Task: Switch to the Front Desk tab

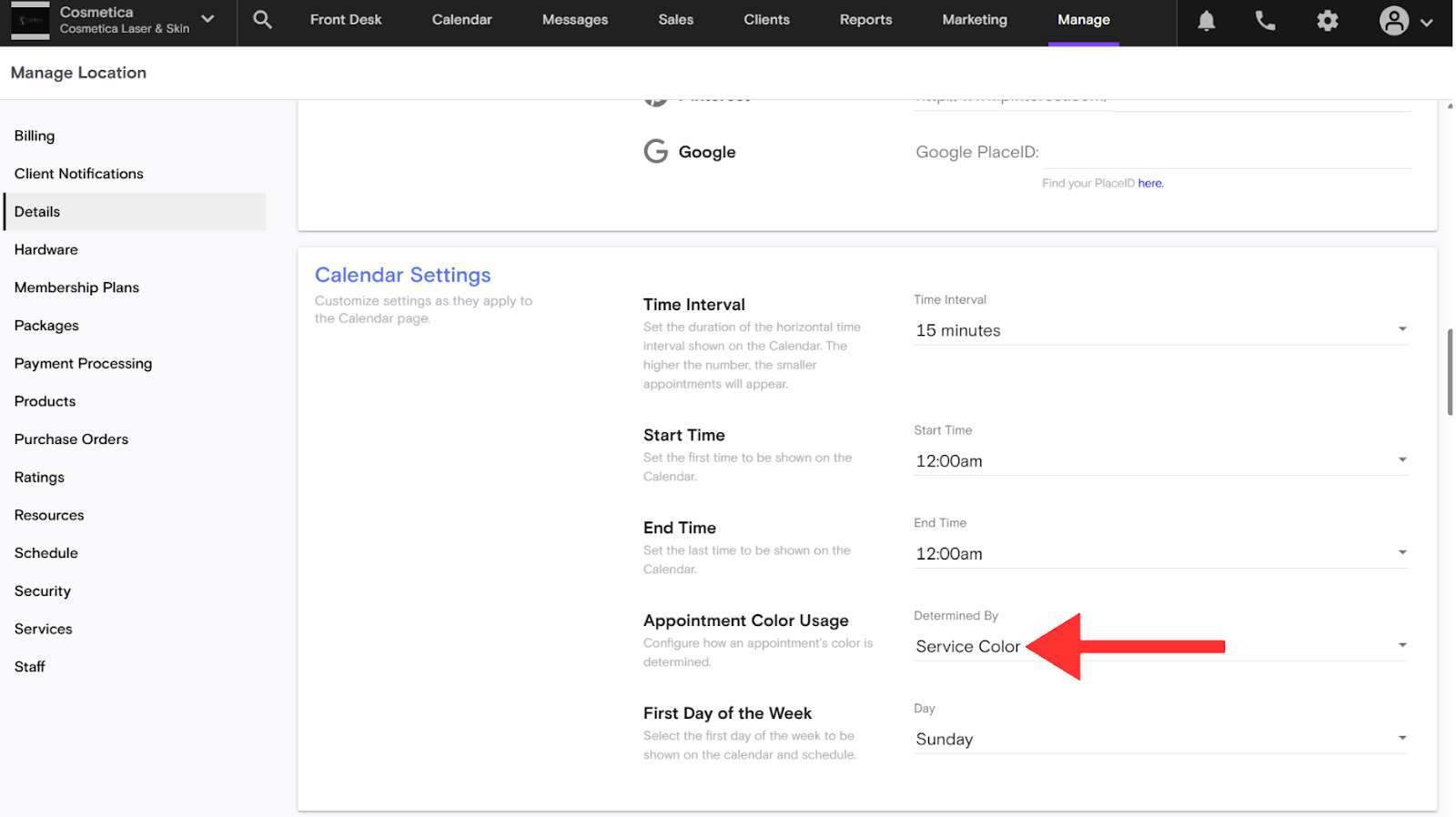Action: [346, 20]
